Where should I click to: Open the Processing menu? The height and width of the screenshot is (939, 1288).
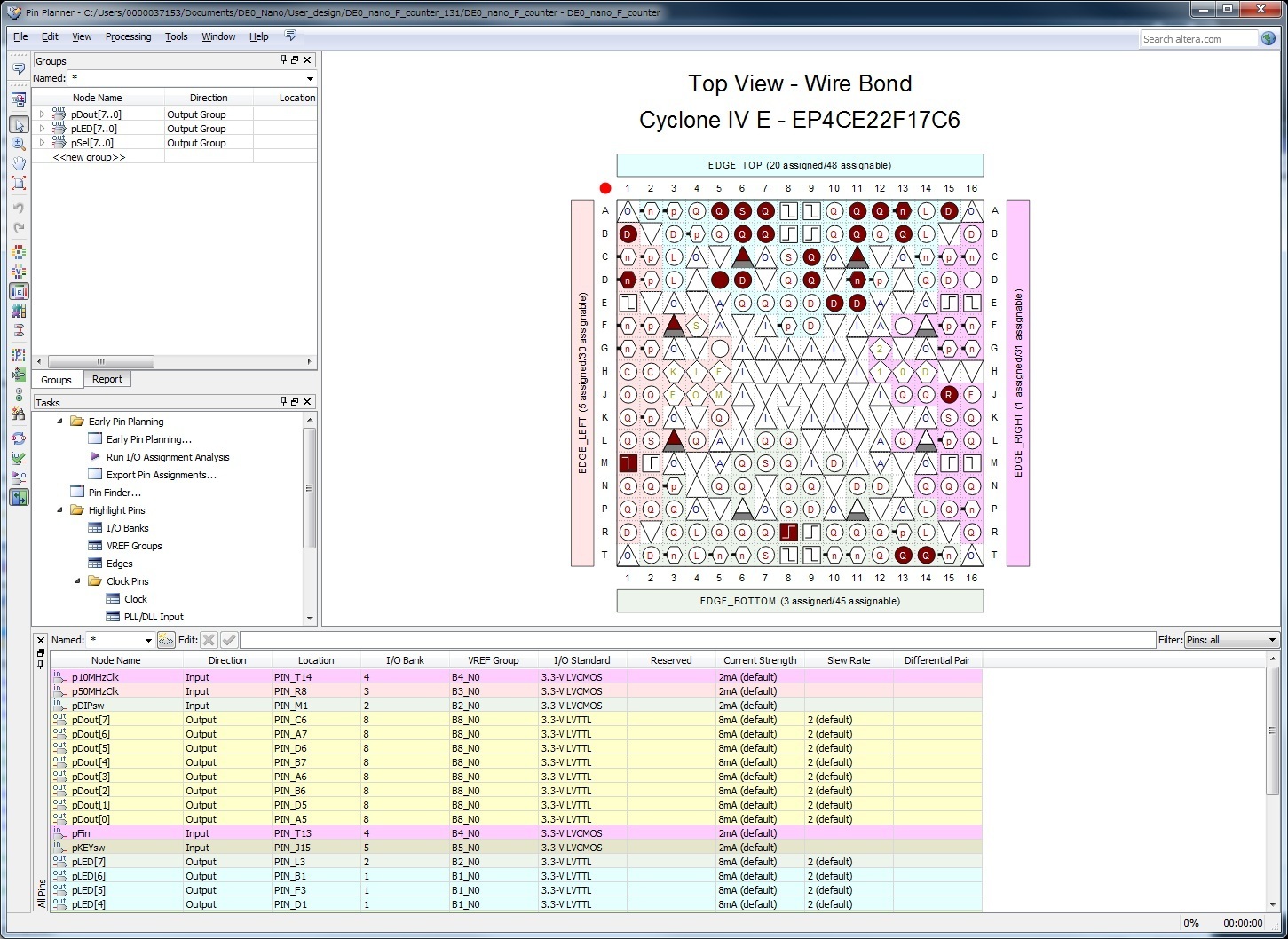128,36
